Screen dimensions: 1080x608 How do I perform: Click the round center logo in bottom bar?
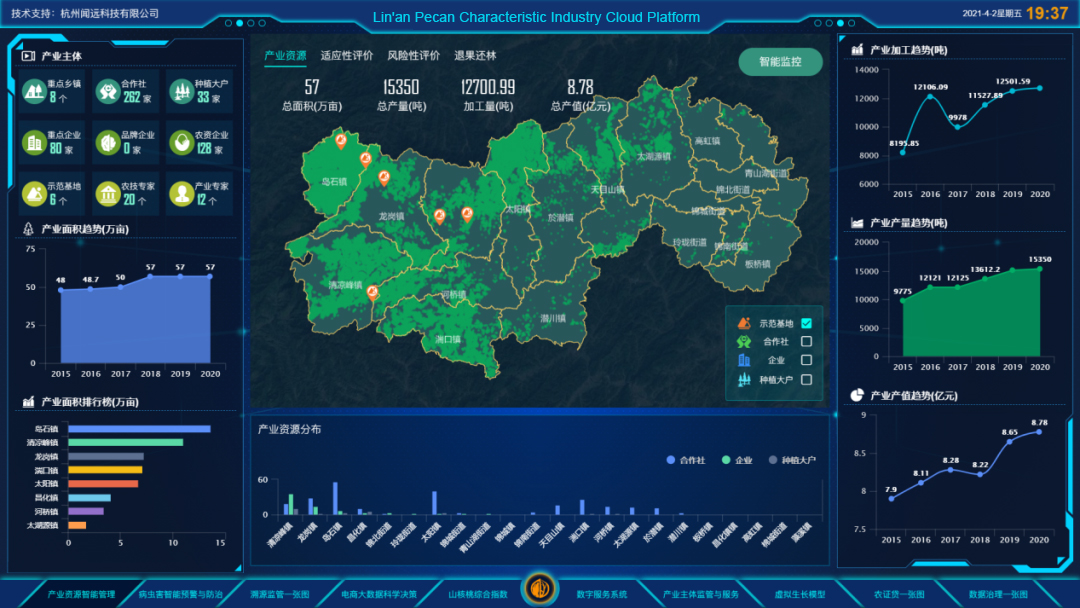point(540,588)
